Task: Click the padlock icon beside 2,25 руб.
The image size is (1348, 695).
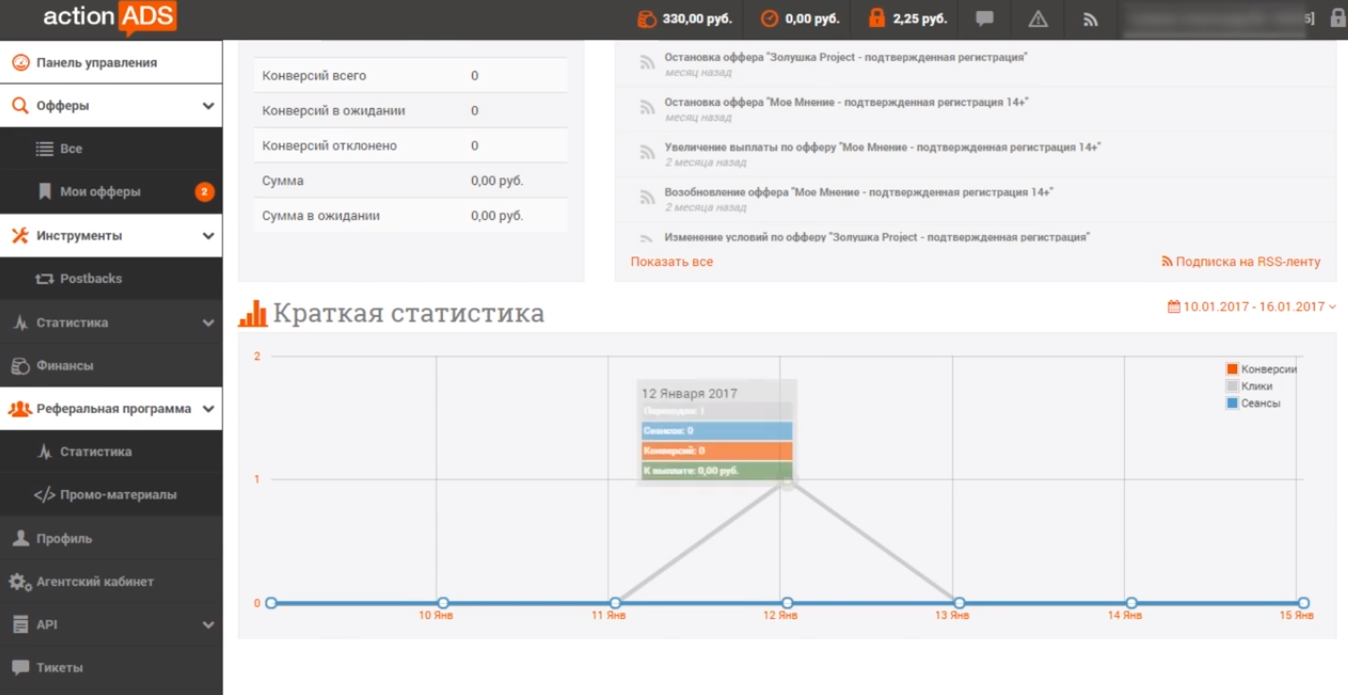Action: pos(877,18)
